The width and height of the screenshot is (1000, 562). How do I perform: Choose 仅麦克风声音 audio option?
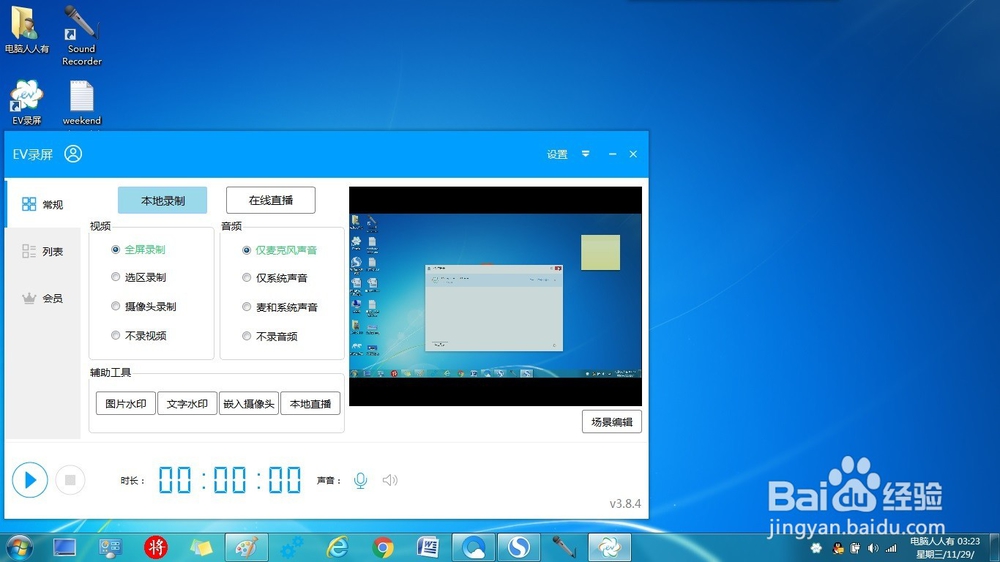pyautogui.click(x=279, y=250)
